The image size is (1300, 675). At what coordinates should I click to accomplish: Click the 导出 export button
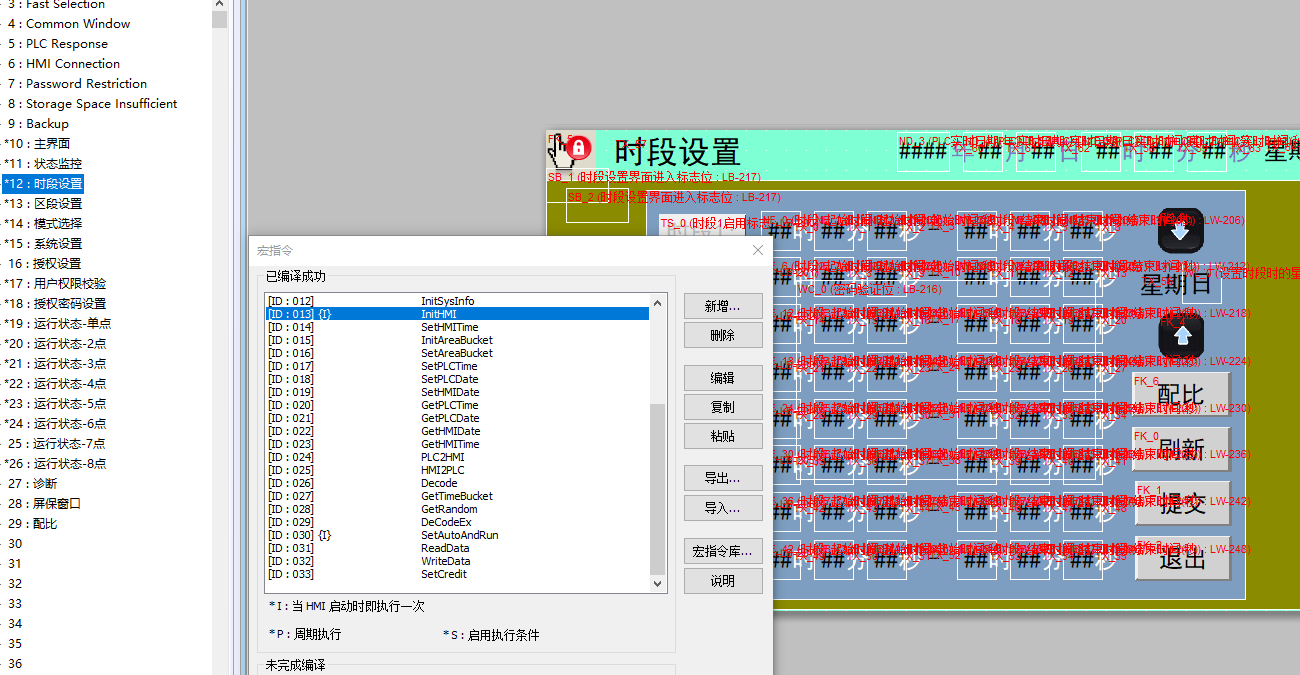[x=723, y=478]
